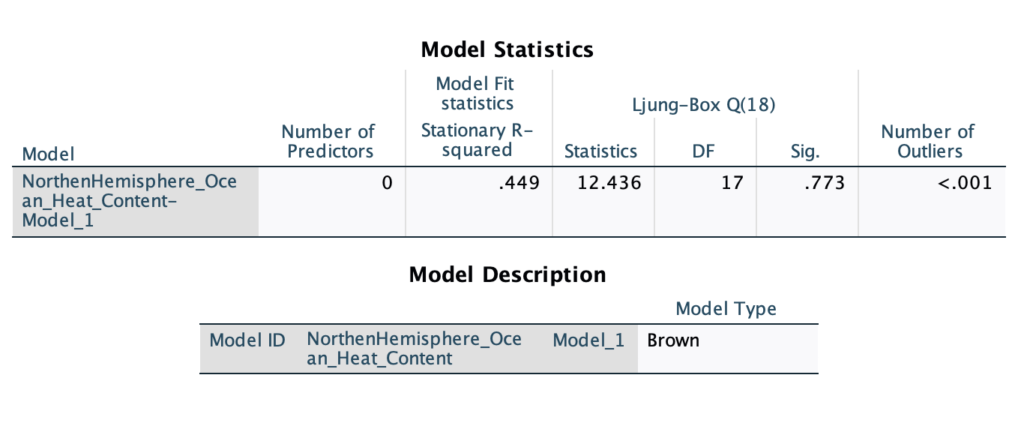This screenshot has height=438, width=1024.
Task: Click the Model Description table title
Action: [507, 275]
